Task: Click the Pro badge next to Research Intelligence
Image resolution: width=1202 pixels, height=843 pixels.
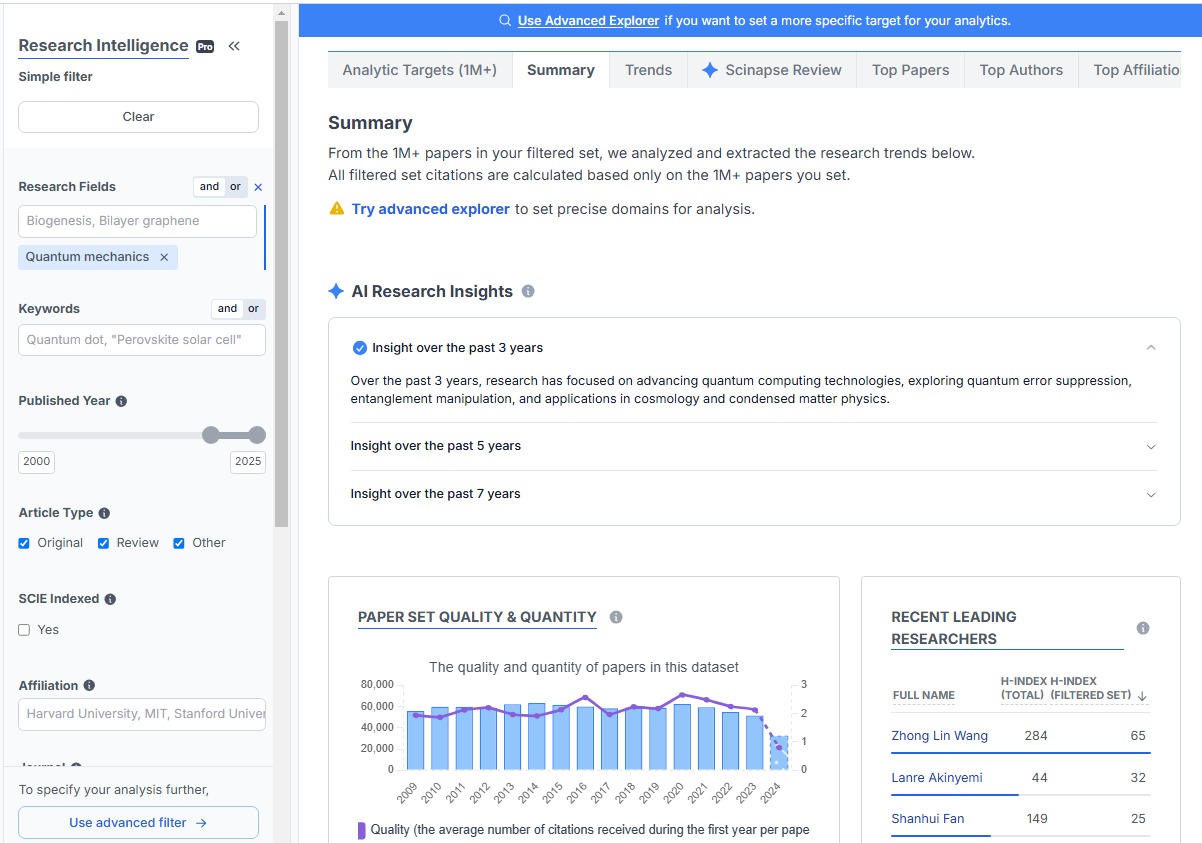Action: point(204,46)
